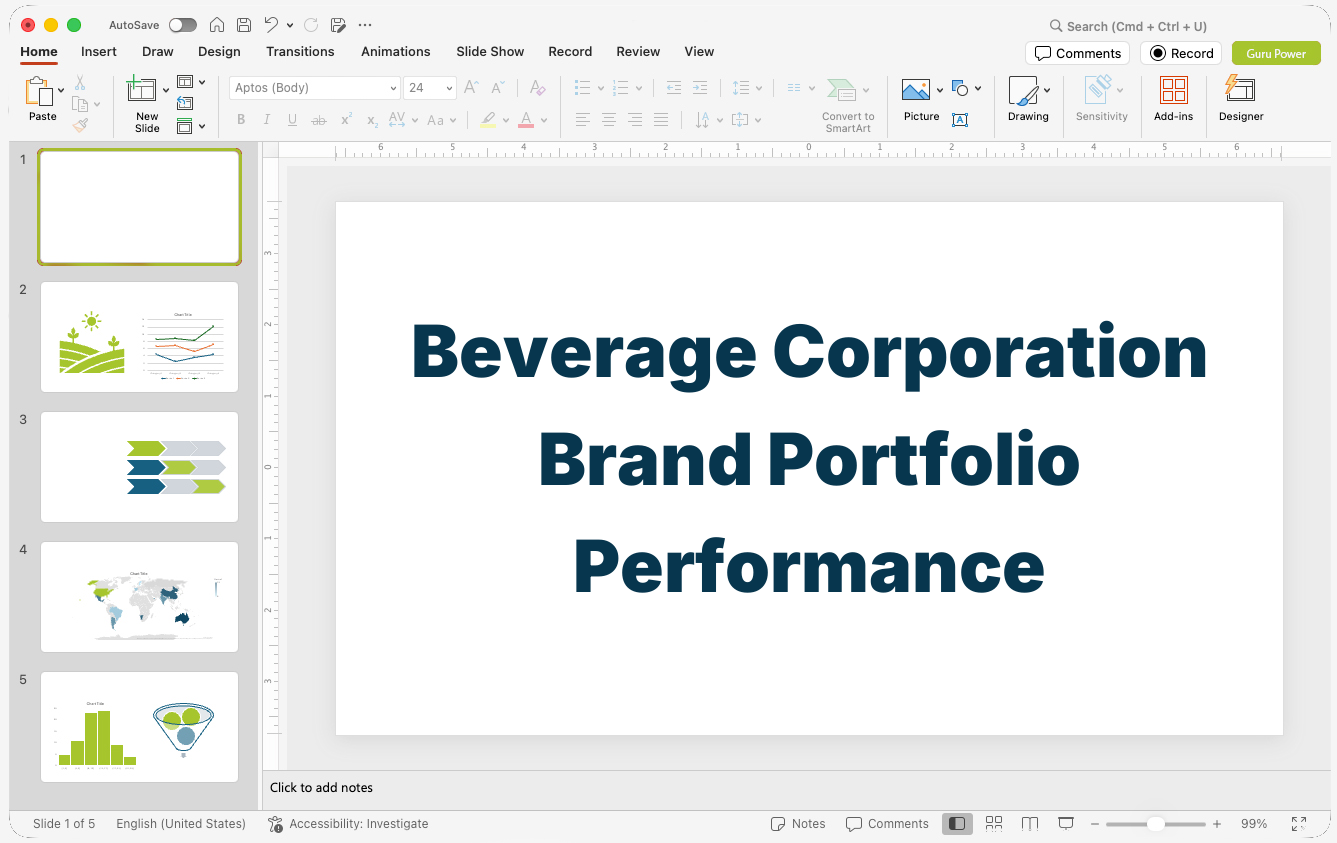Insert a text box
The width and height of the screenshot is (1337, 843).
(x=960, y=120)
